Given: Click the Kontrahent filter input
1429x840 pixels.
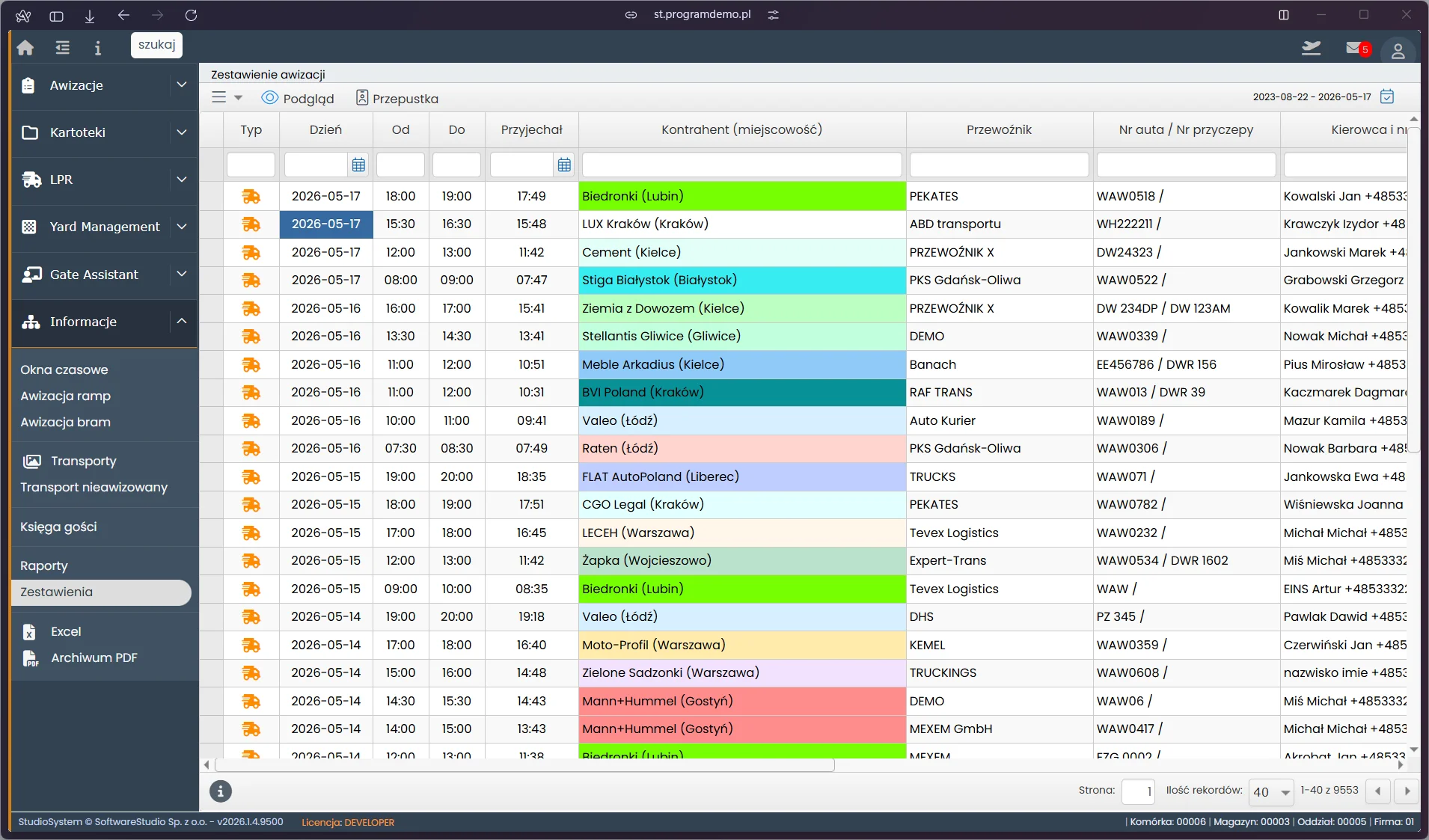Looking at the screenshot, I should click(741, 165).
